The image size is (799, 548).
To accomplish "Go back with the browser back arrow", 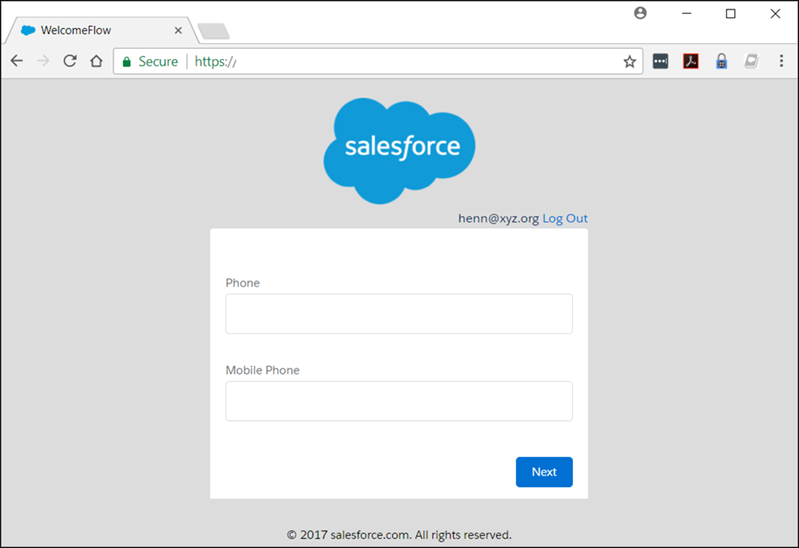I will (17, 61).
